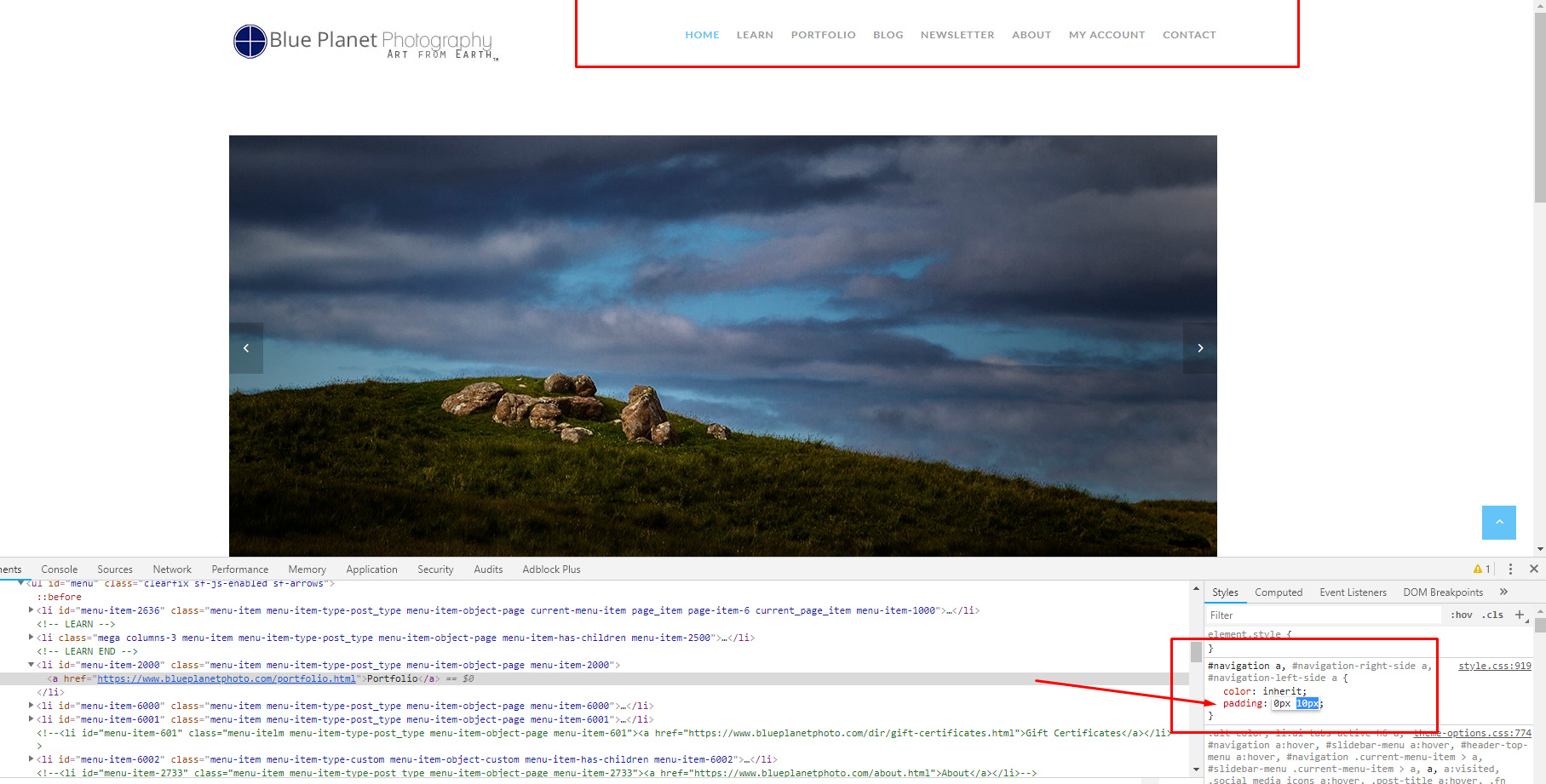
Task: Select the DOM Breakpoints sidebar tab
Action: (x=1443, y=592)
